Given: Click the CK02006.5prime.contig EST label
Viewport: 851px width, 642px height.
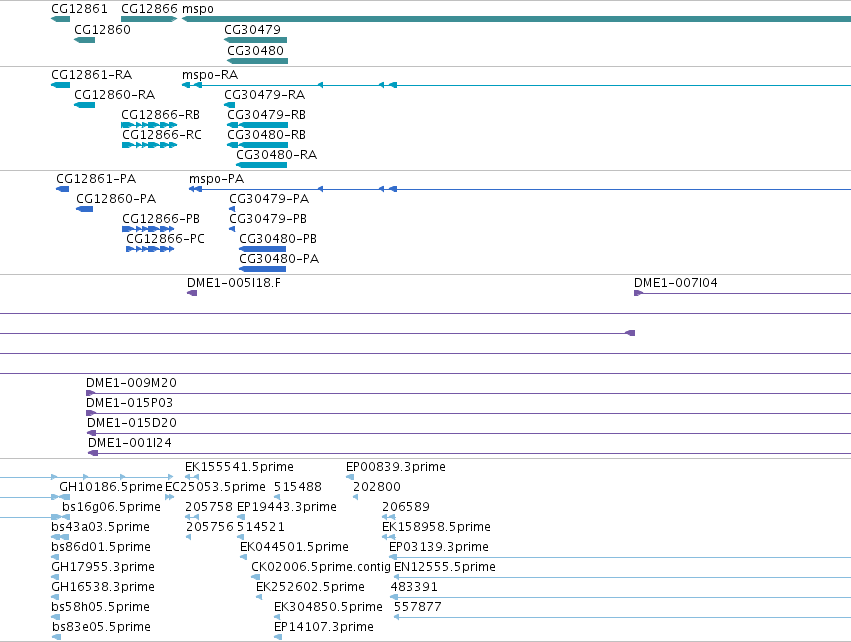Looking at the screenshot, I should point(321,567).
